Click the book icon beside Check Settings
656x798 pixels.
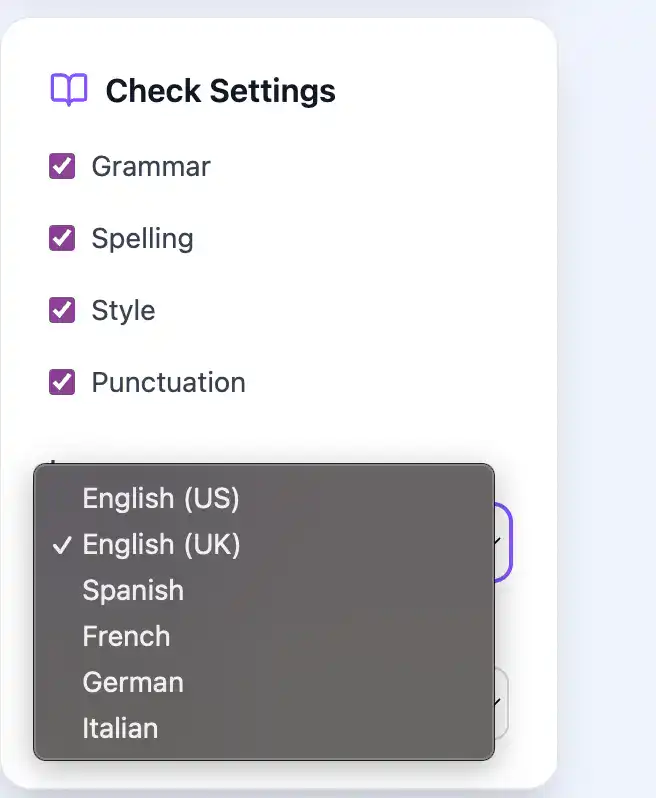pos(69,90)
